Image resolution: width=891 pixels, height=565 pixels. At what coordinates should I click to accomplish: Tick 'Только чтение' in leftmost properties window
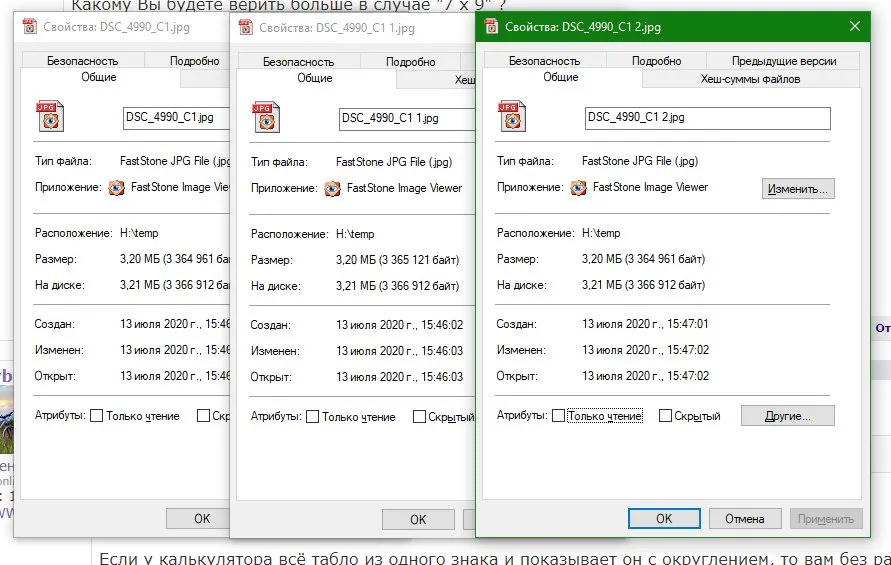97,416
